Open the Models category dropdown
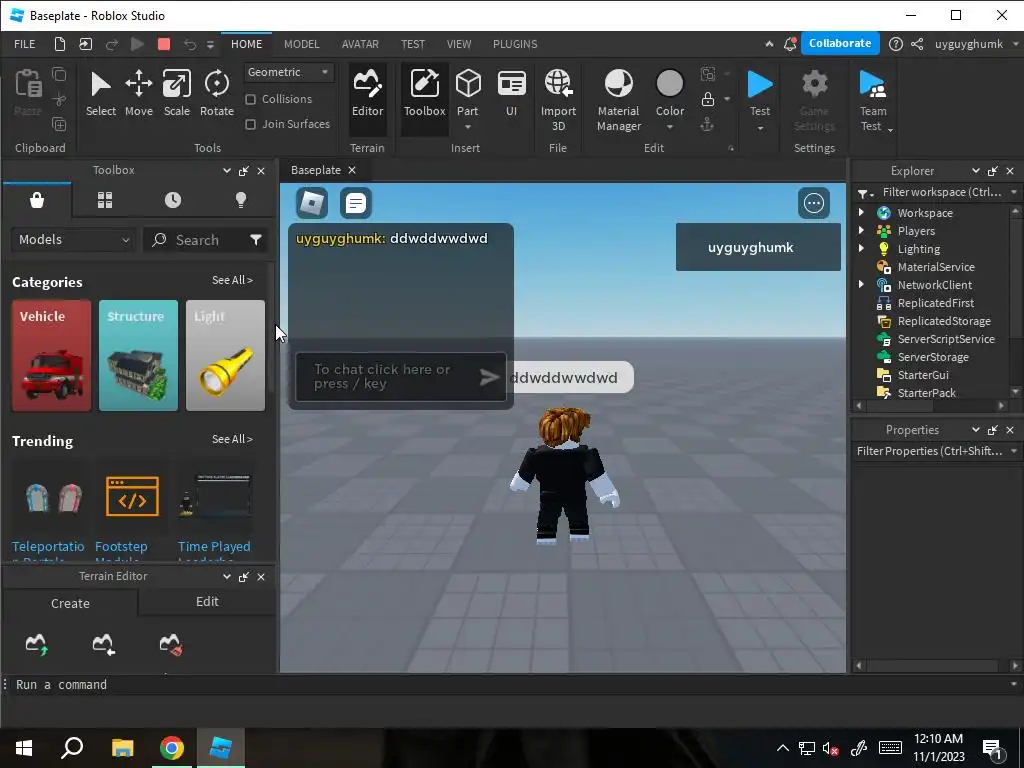 click(73, 240)
